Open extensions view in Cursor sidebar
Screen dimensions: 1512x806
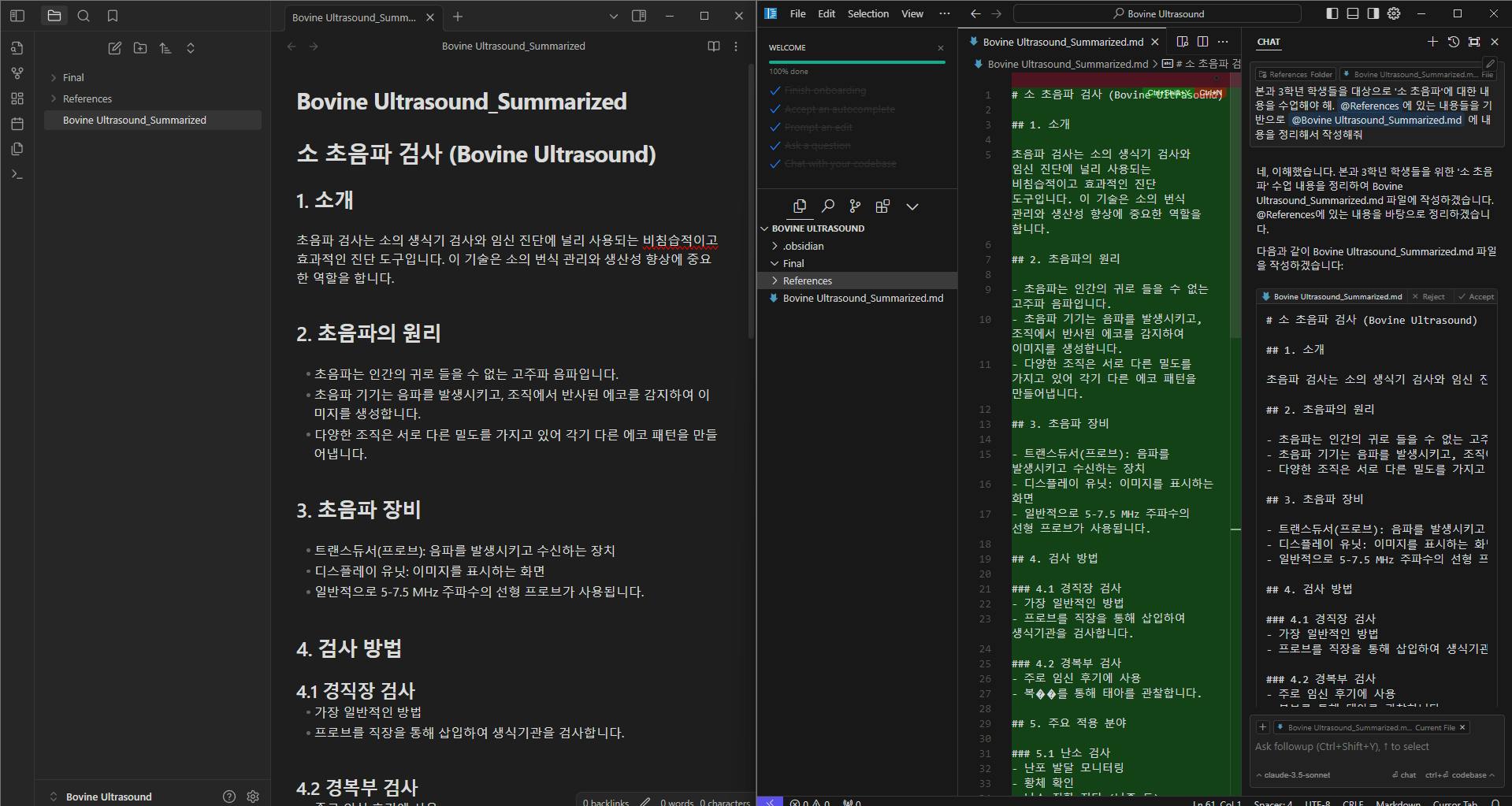pyautogui.click(x=882, y=206)
